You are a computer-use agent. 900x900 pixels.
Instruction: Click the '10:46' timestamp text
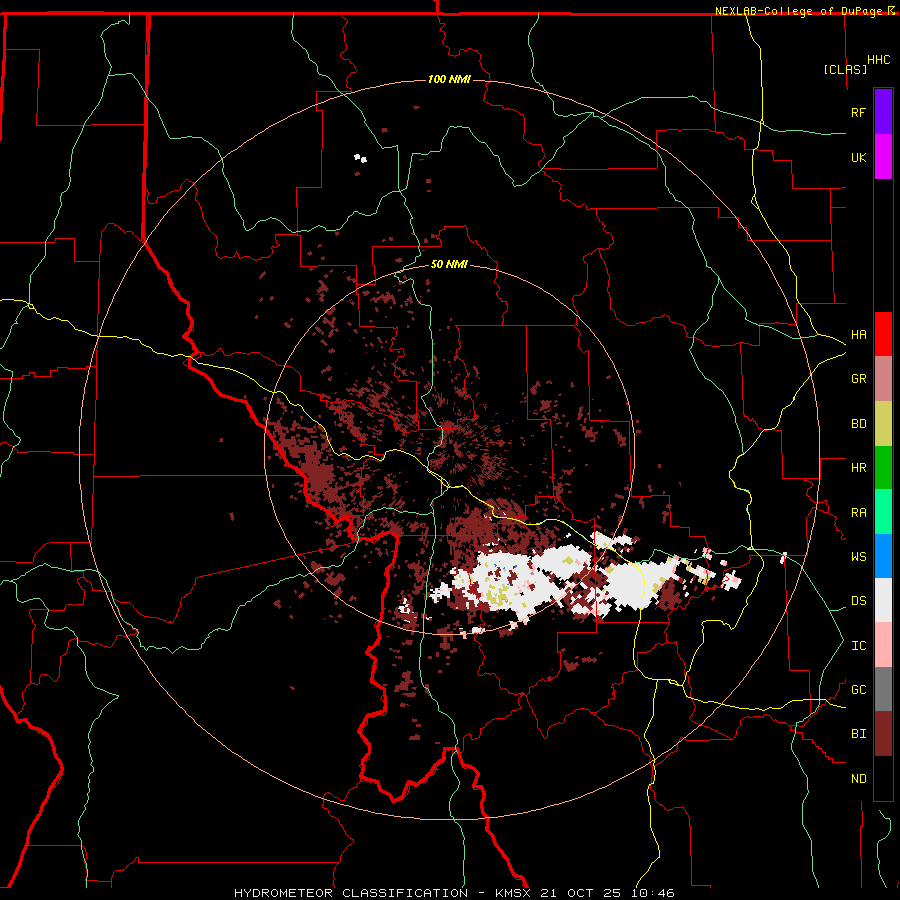click(653, 893)
